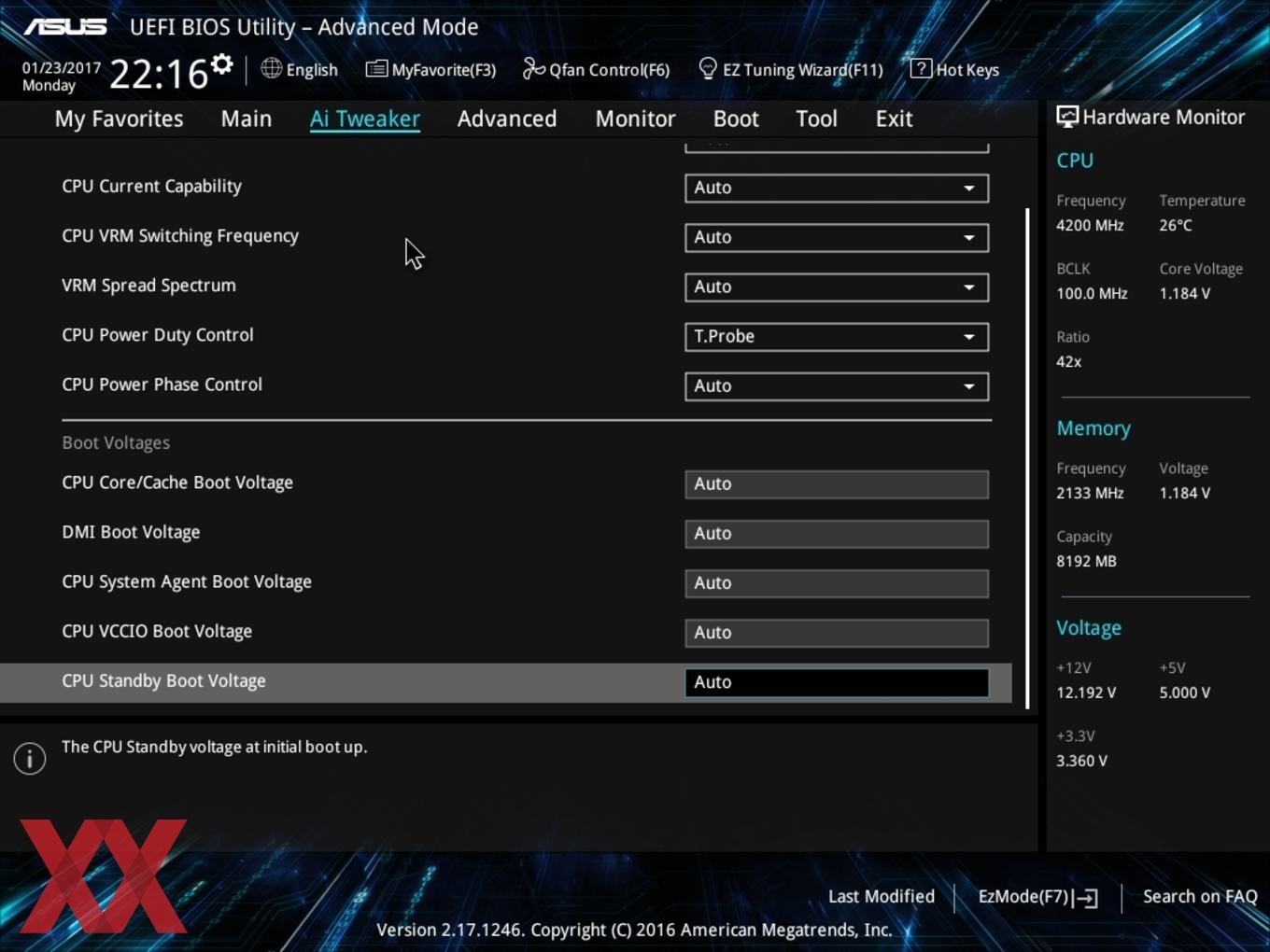
Task: Select the CPU Power Duty Control label
Action: tap(158, 334)
